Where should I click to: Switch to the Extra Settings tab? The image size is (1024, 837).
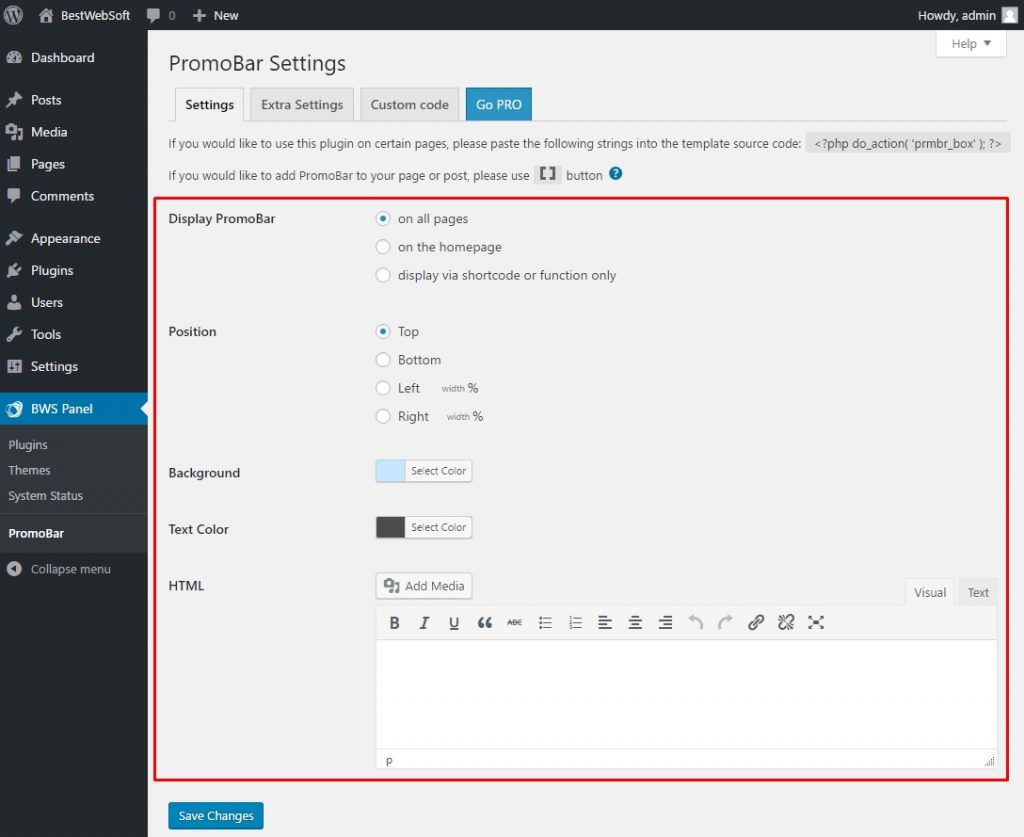click(x=301, y=103)
